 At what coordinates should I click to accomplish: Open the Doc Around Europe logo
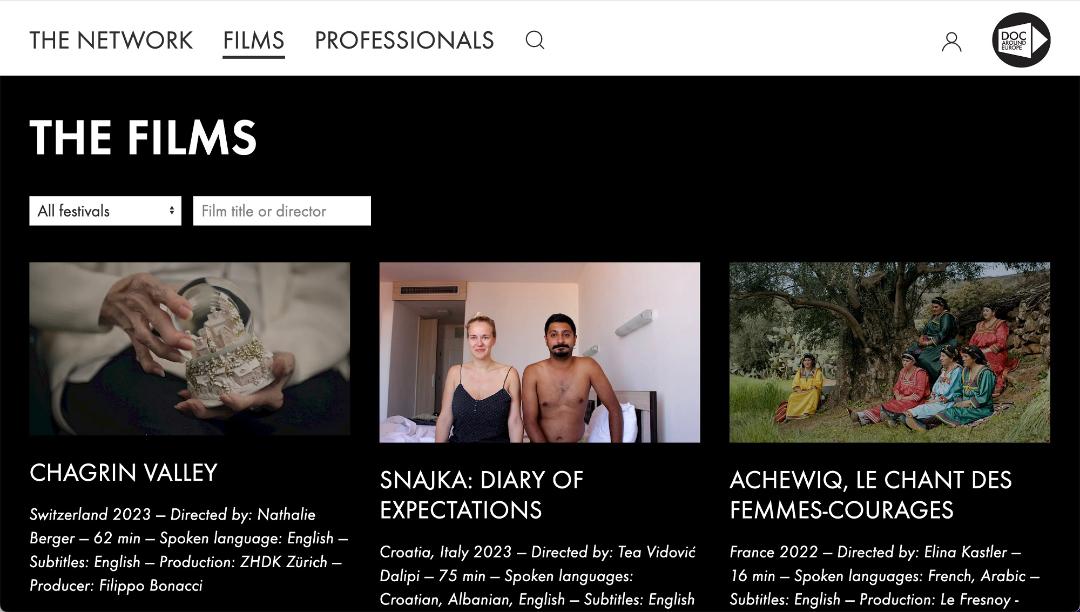[1021, 40]
